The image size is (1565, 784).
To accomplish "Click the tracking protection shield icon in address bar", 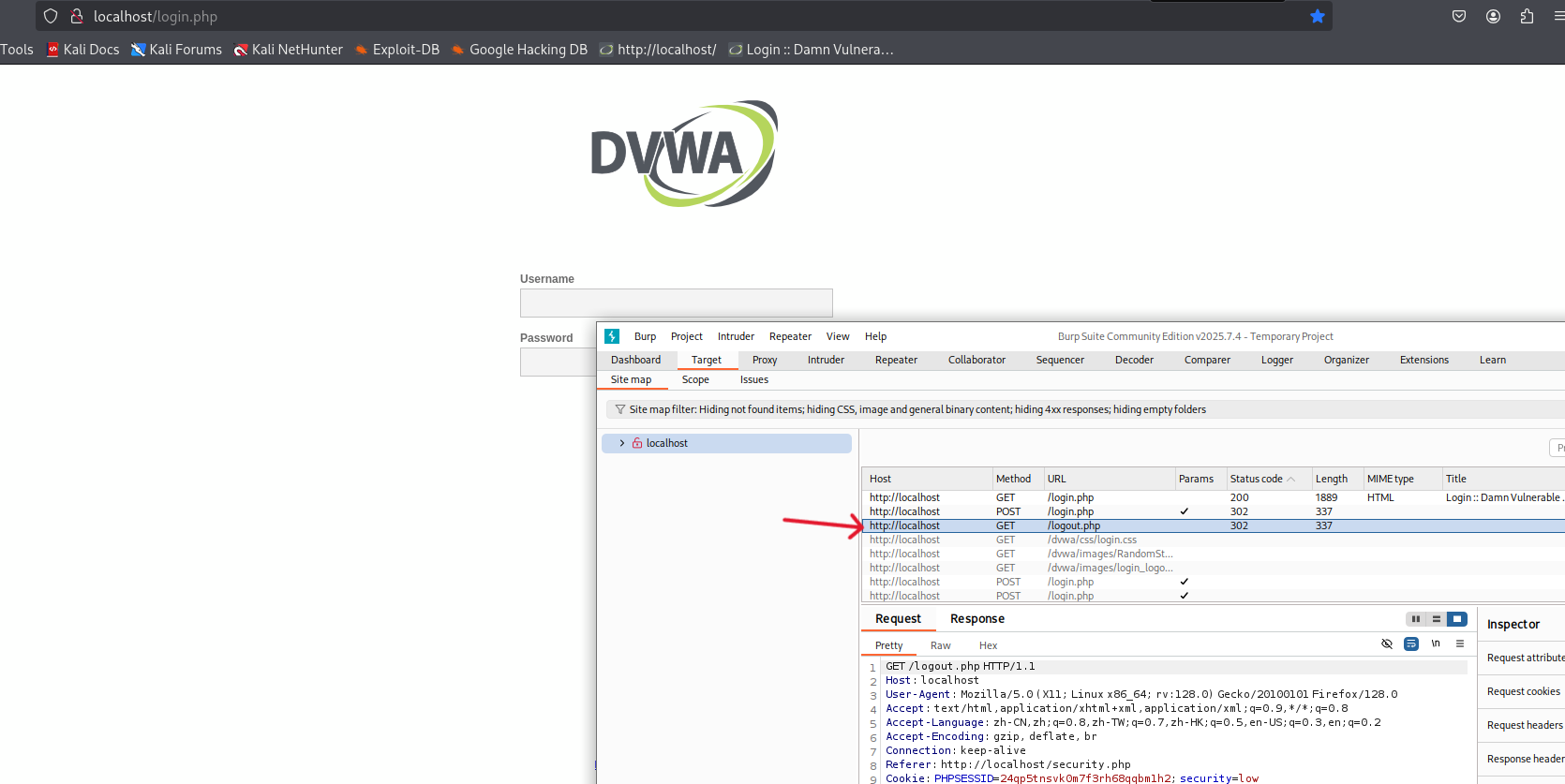I will click(51, 16).
